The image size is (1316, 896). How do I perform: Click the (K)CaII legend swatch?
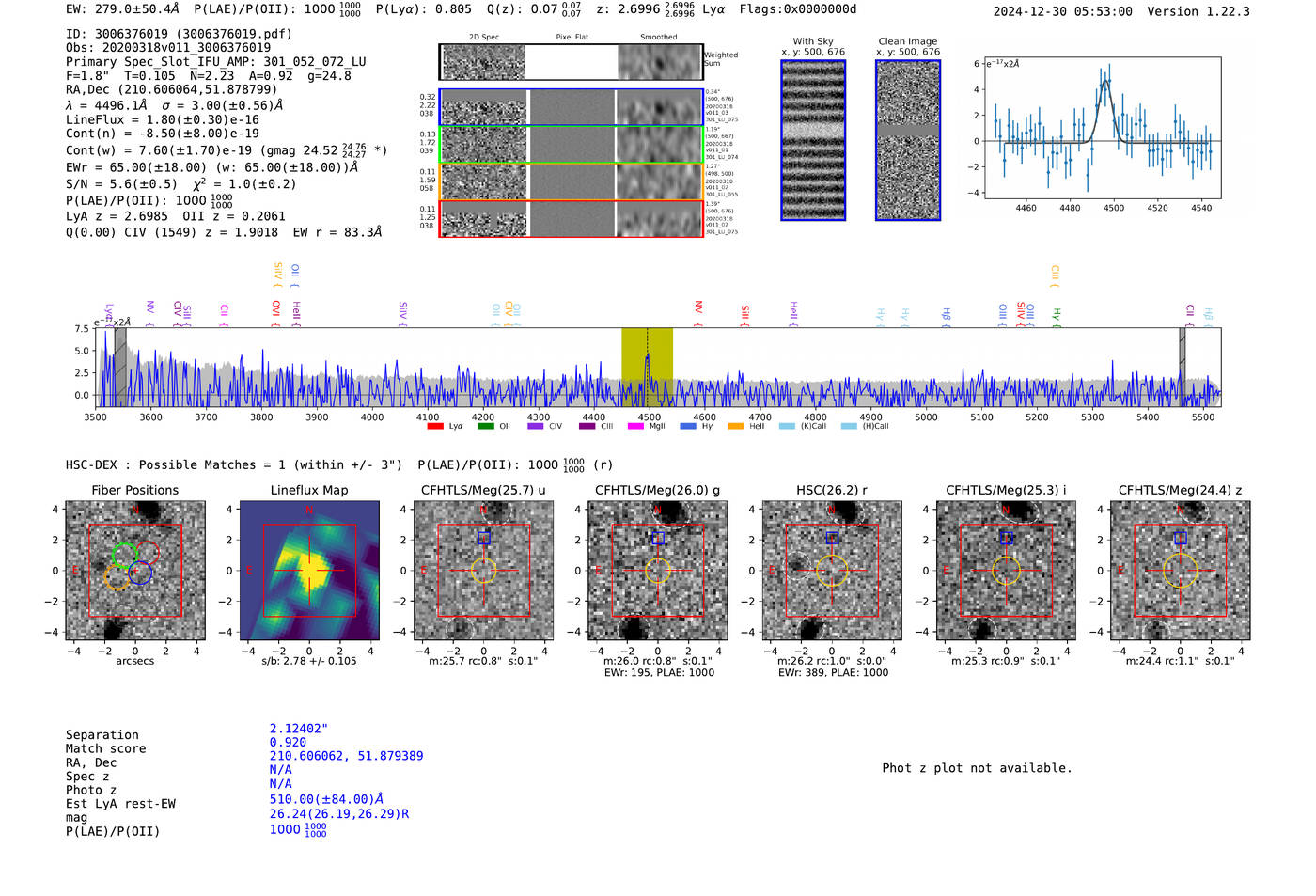787,427
